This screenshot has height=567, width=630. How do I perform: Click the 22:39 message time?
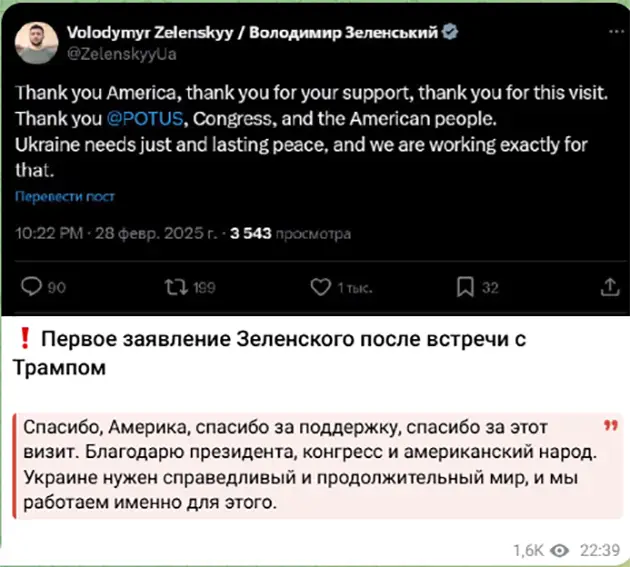click(599, 549)
